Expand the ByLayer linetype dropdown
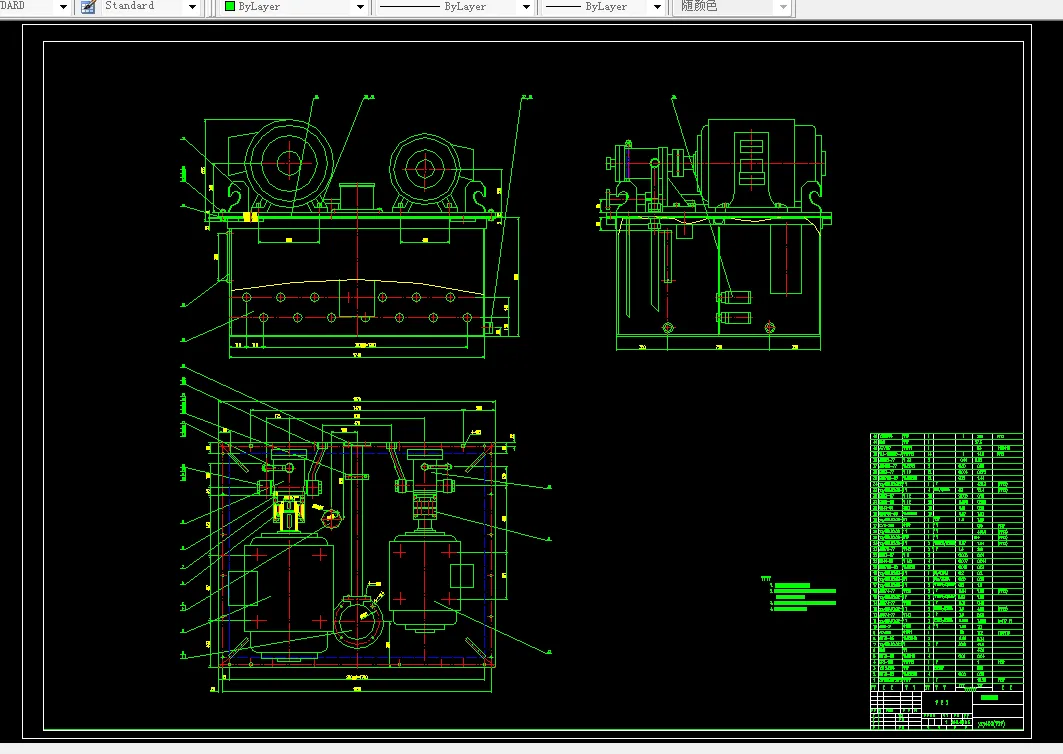 (x=525, y=7)
